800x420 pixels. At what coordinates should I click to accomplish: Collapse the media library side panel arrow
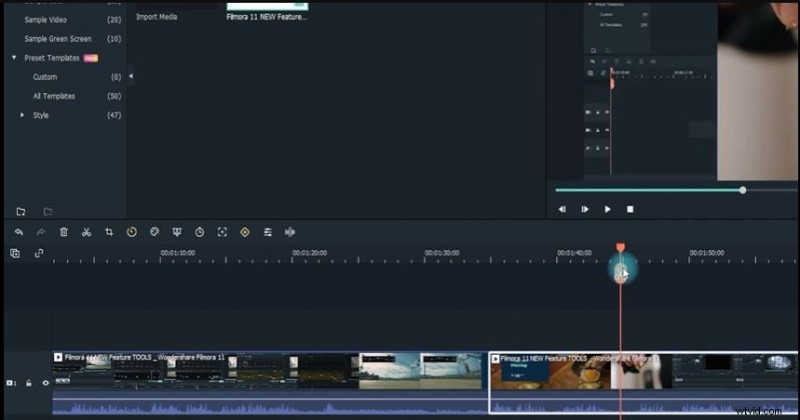[131, 77]
